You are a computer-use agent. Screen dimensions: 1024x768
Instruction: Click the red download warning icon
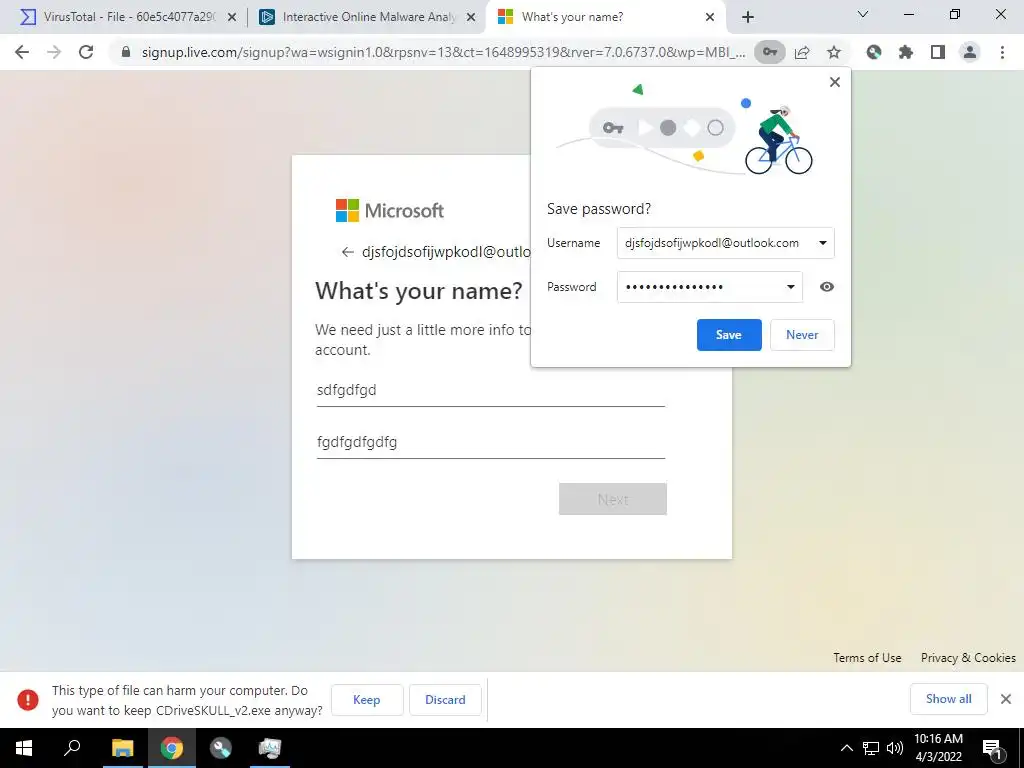[x=28, y=699]
